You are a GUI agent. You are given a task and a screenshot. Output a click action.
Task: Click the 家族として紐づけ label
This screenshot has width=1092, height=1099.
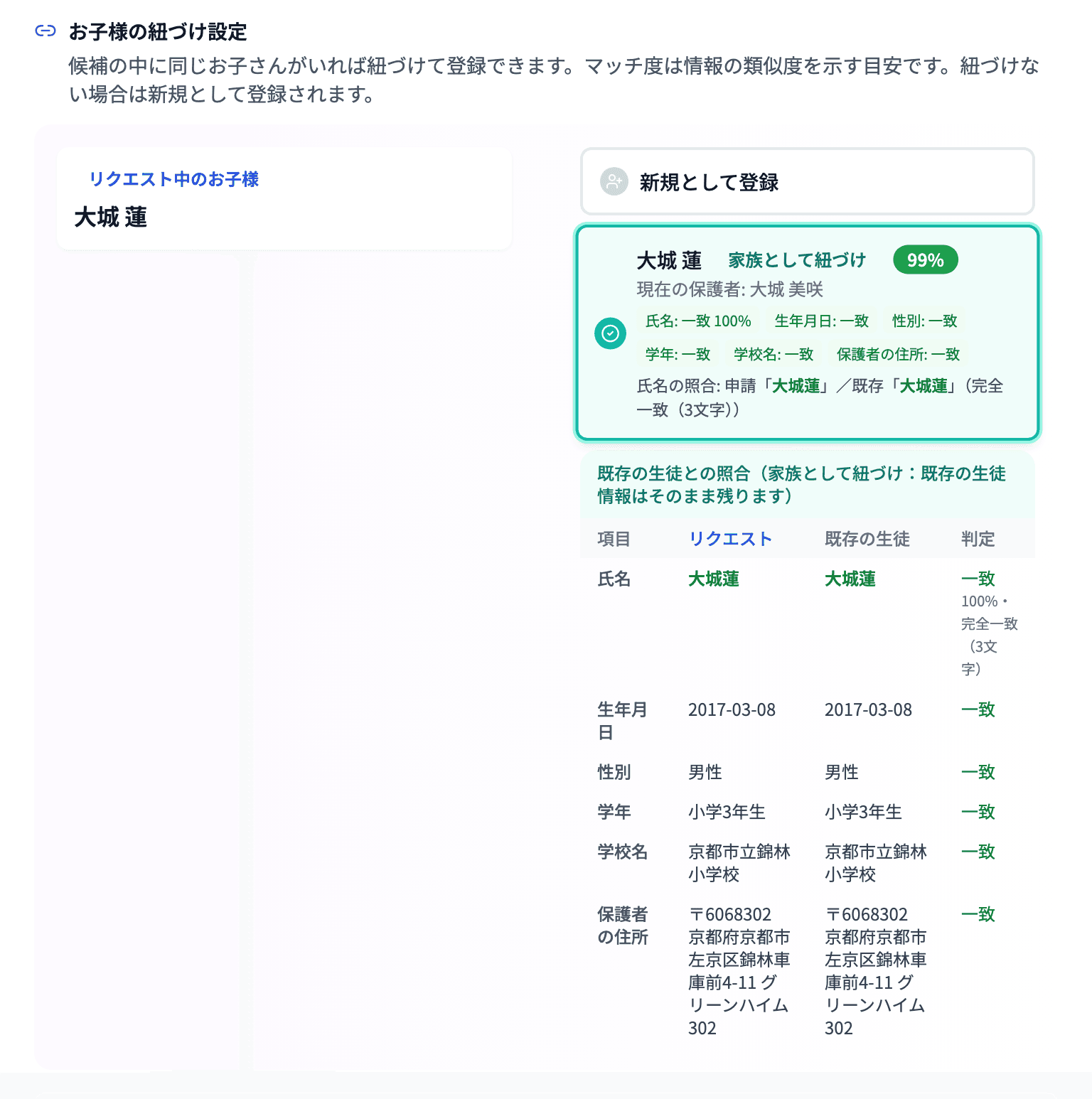pyautogui.click(x=797, y=260)
